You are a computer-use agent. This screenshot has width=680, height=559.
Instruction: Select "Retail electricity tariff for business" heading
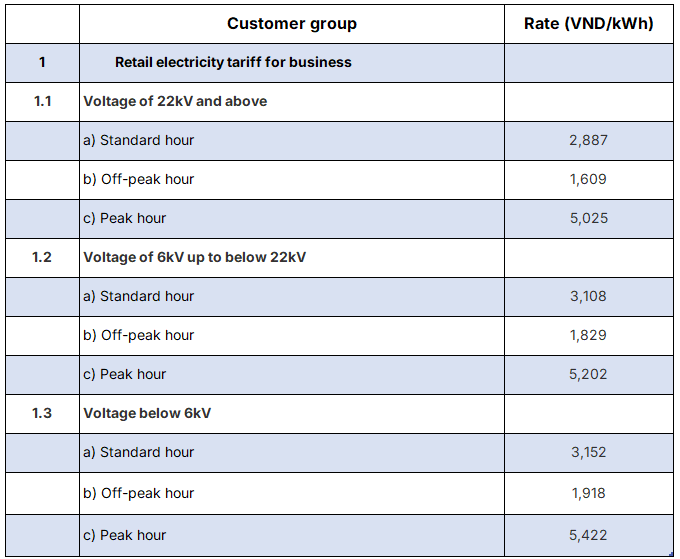pyautogui.click(x=233, y=62)
